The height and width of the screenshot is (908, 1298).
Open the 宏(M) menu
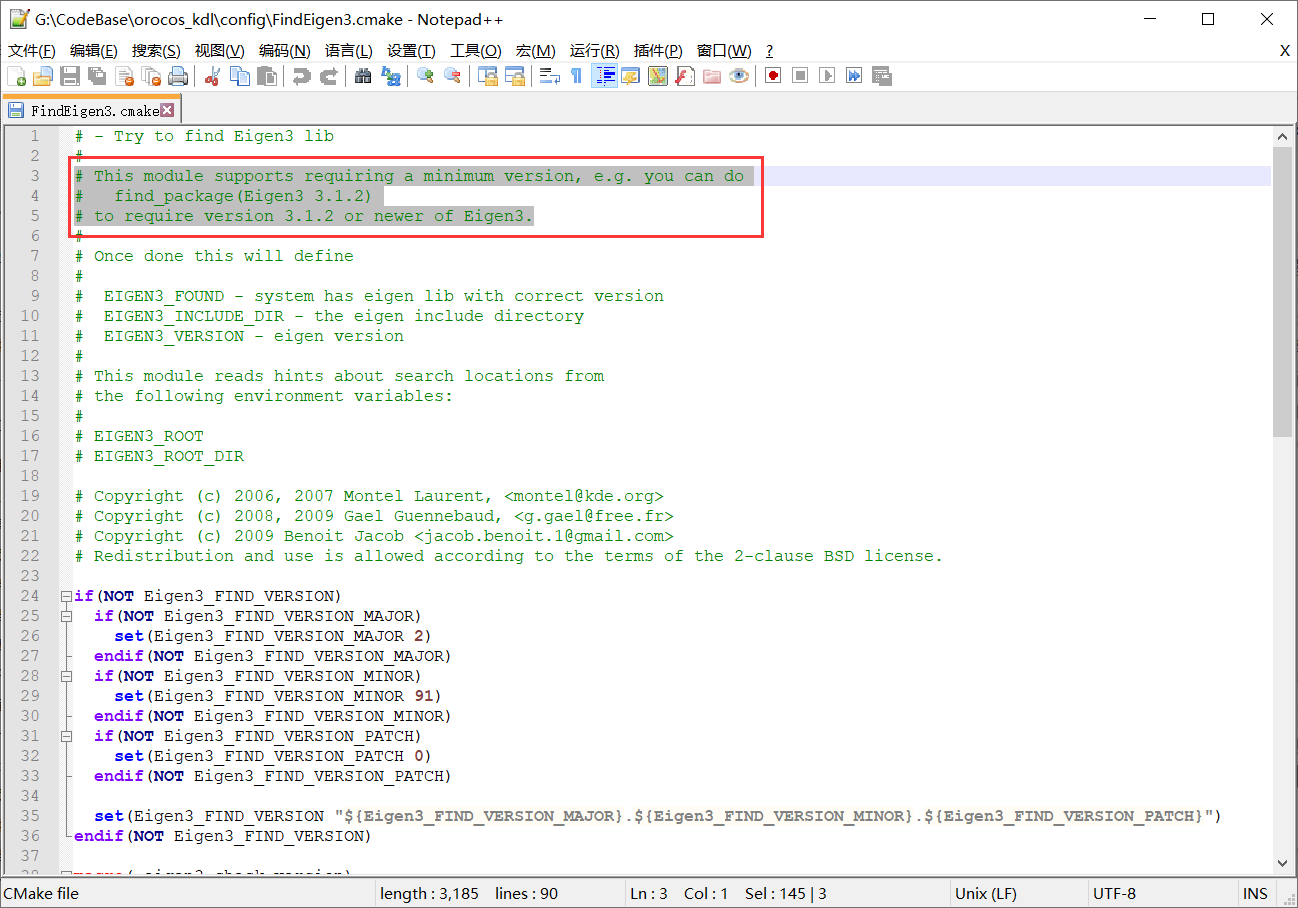(536, 50)
